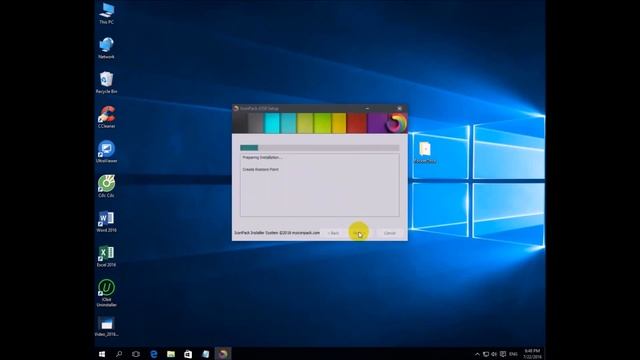
Task: Show hidden system tray icons
Action: [x=477, y=354]
